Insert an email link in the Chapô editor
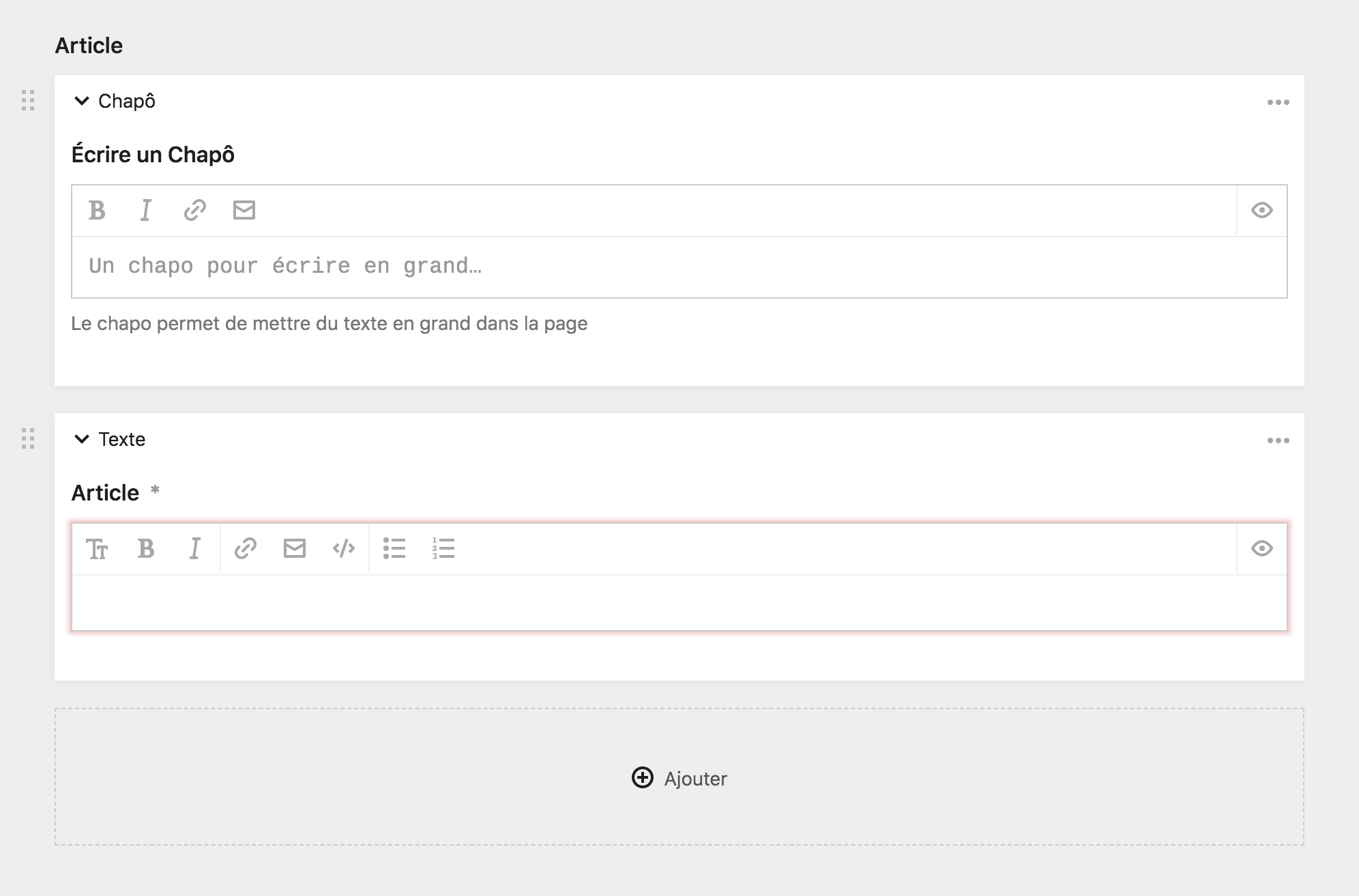This screenshot has height=896, width=1359. [244, 210]
